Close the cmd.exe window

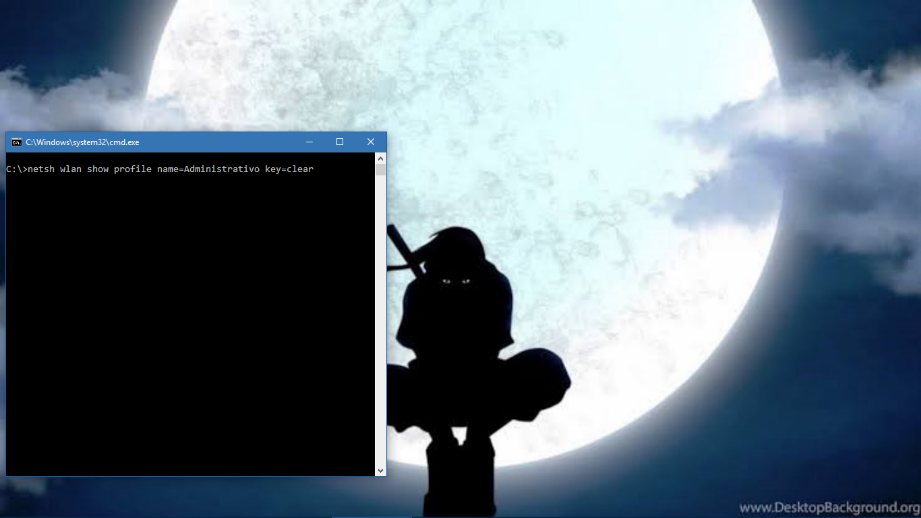pos(371,142)
